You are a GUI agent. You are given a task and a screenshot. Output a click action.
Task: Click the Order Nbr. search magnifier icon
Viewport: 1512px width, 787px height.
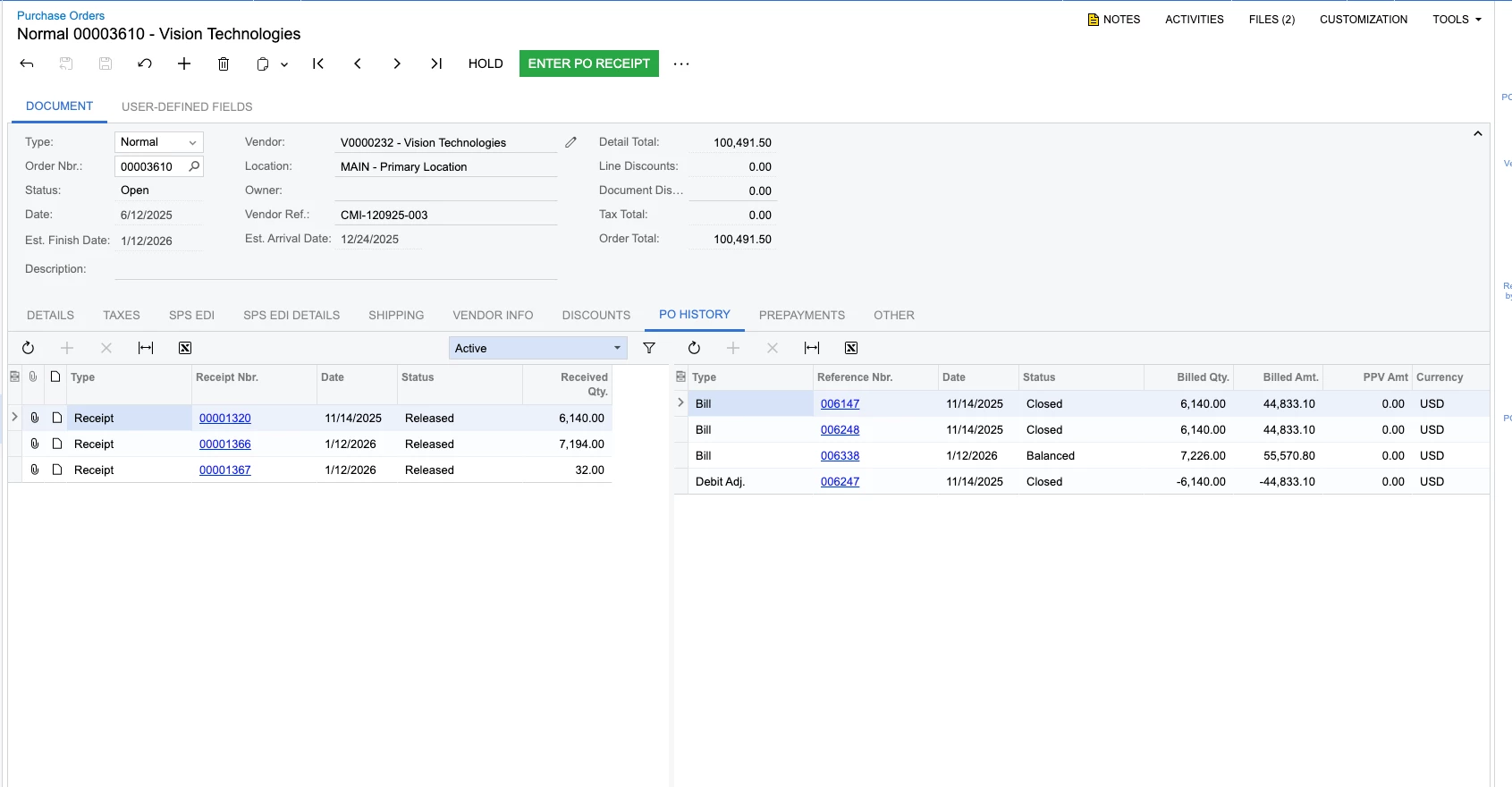194,166
